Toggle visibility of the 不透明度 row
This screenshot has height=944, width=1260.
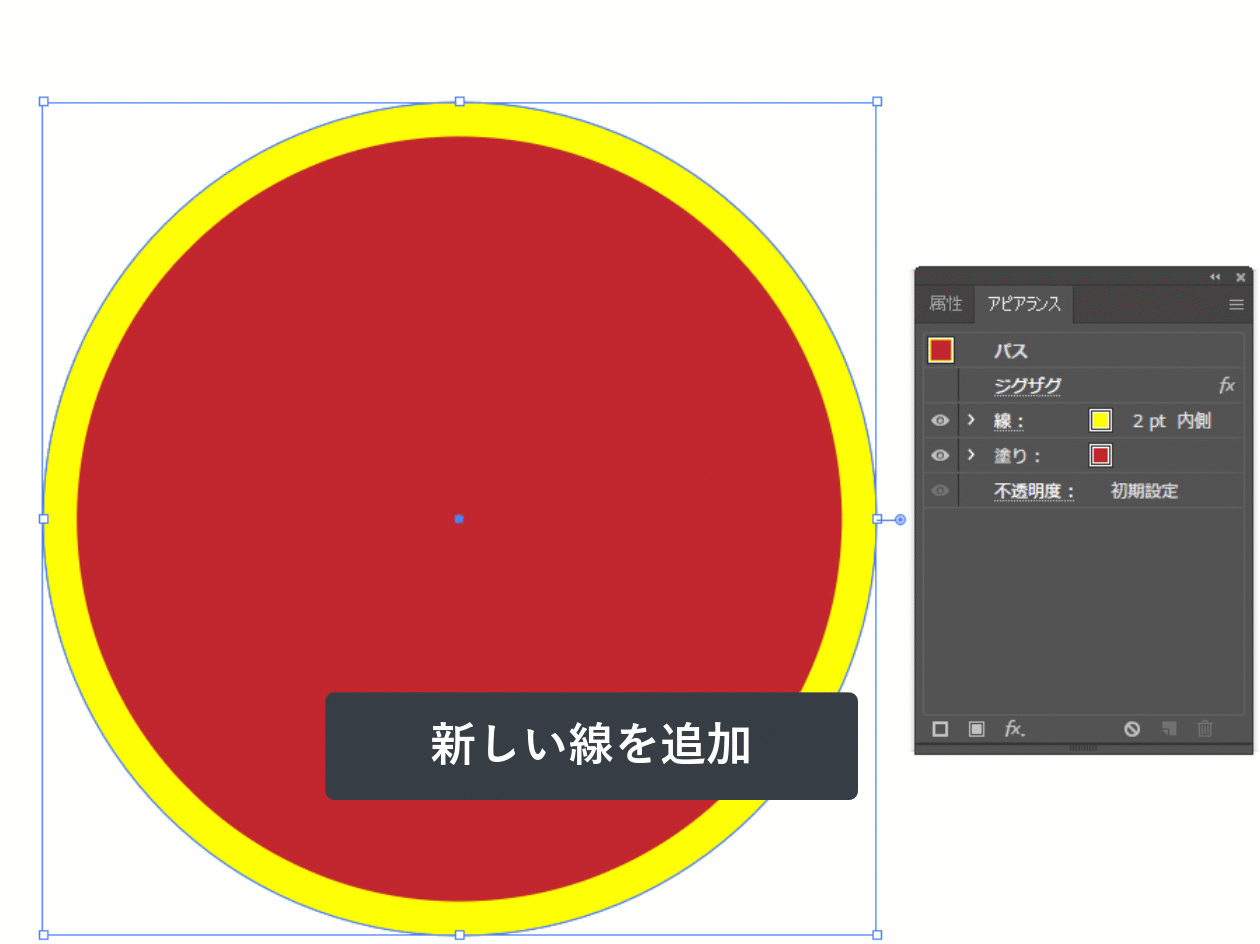(x=939, y=490)
